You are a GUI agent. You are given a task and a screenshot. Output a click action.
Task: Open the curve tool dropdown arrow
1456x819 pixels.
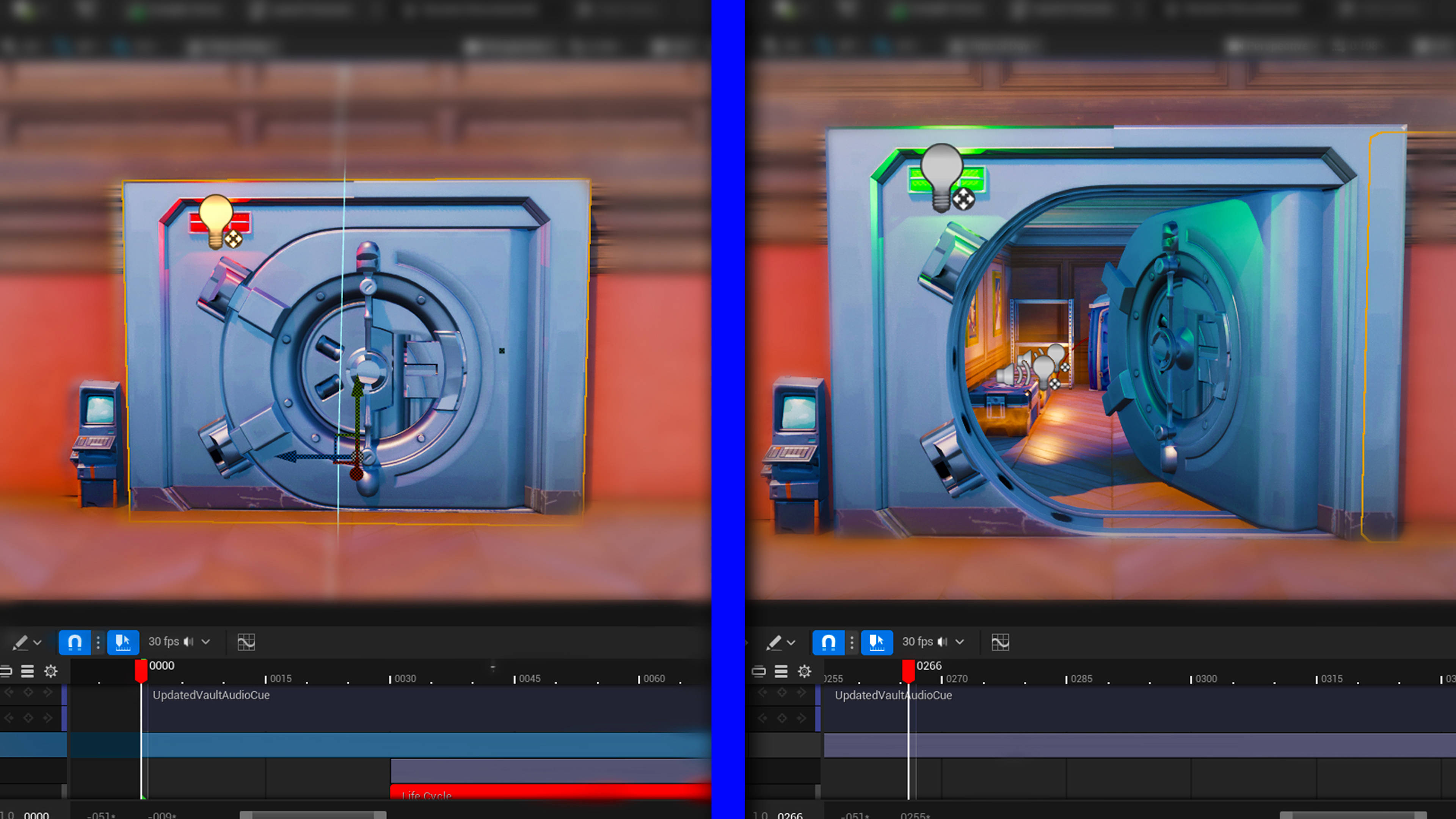point(37,643)
